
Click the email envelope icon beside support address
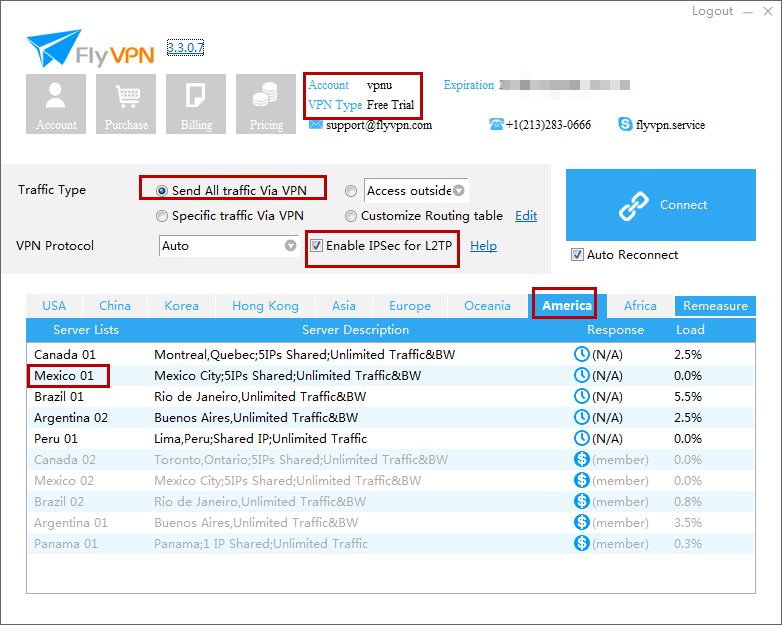[315, 124]
